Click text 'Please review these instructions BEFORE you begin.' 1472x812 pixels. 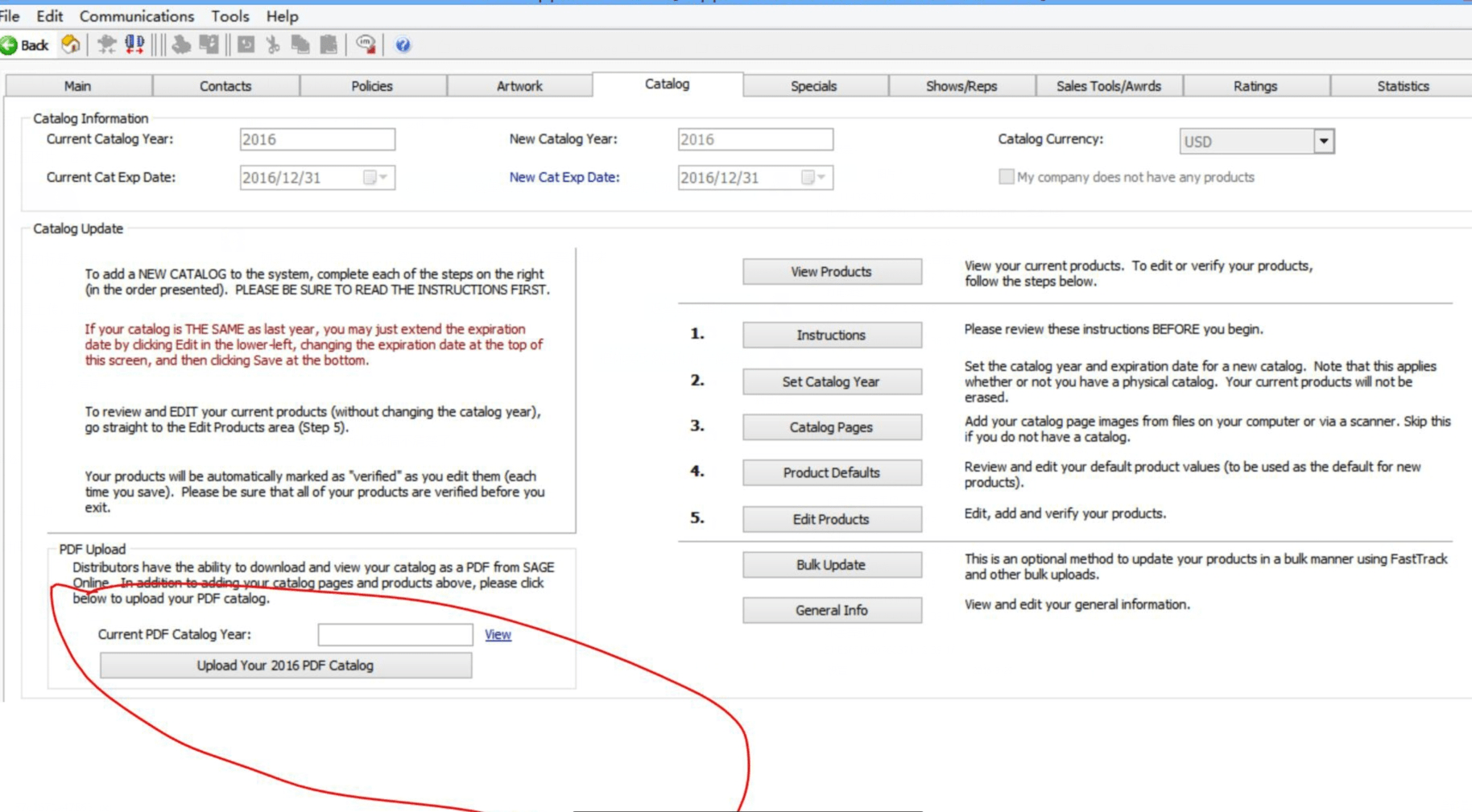[x=1114, y=329]
